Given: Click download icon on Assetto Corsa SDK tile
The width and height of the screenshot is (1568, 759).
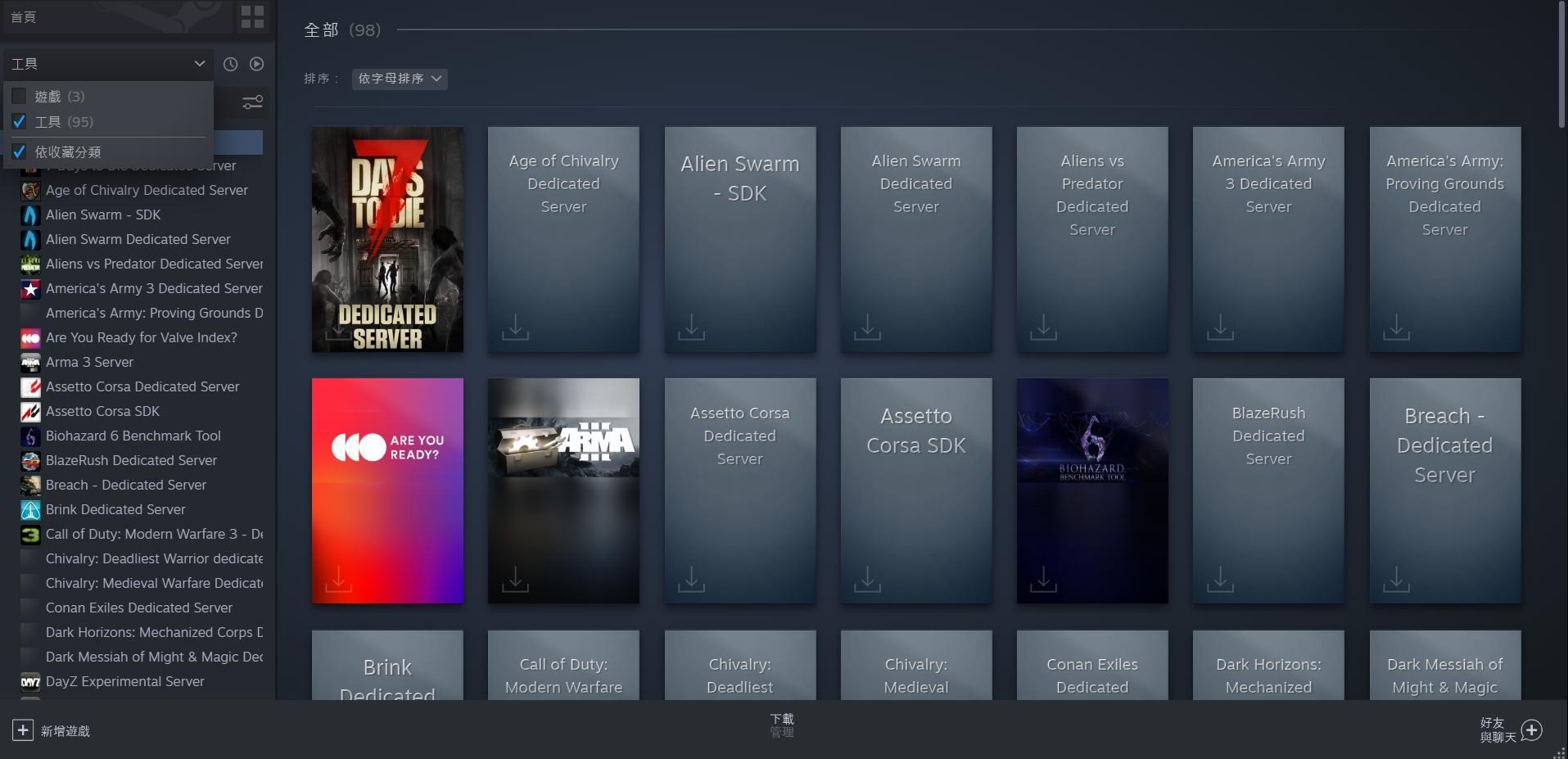Looking at the screenshot, I should 867,579.
